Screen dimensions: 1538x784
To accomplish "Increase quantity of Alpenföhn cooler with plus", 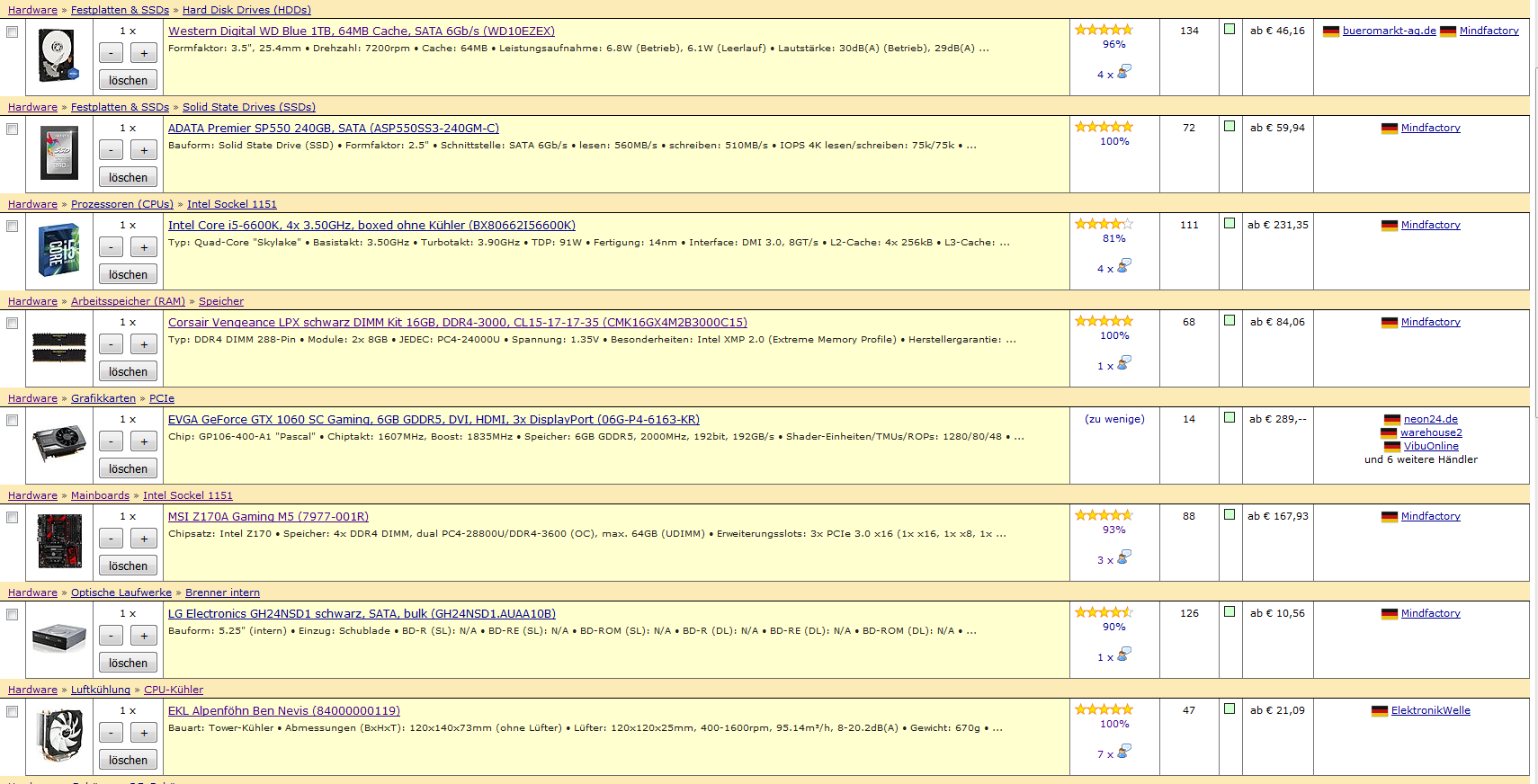I will tap(144, 733).
